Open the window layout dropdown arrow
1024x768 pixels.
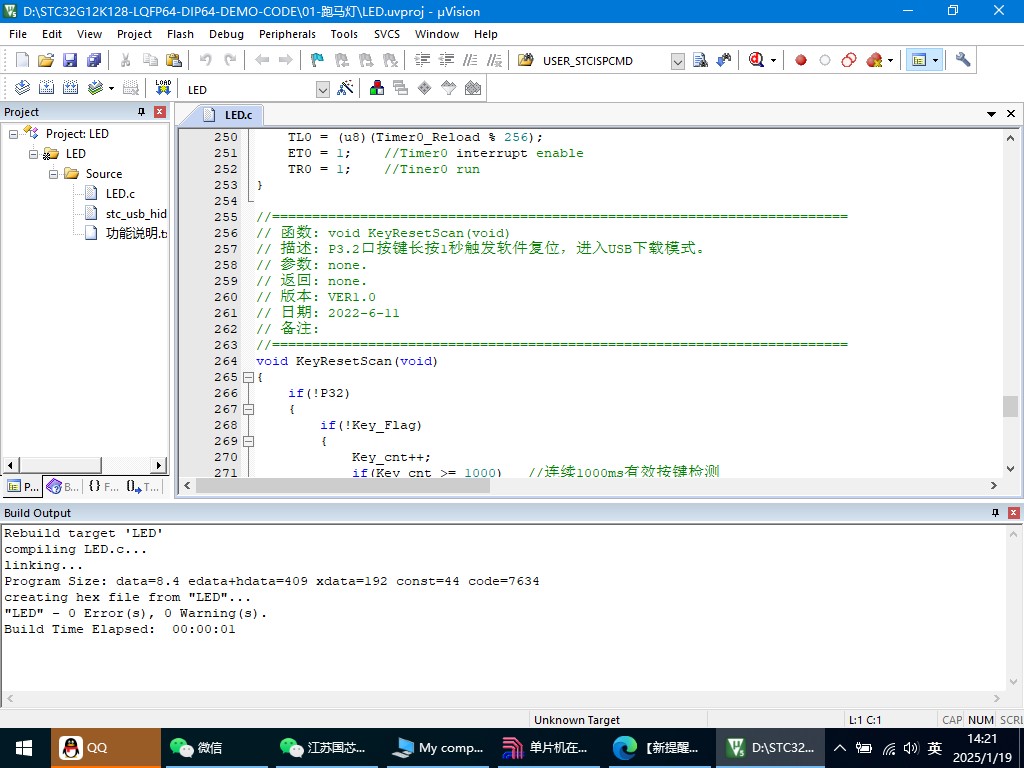coord(935,60)
